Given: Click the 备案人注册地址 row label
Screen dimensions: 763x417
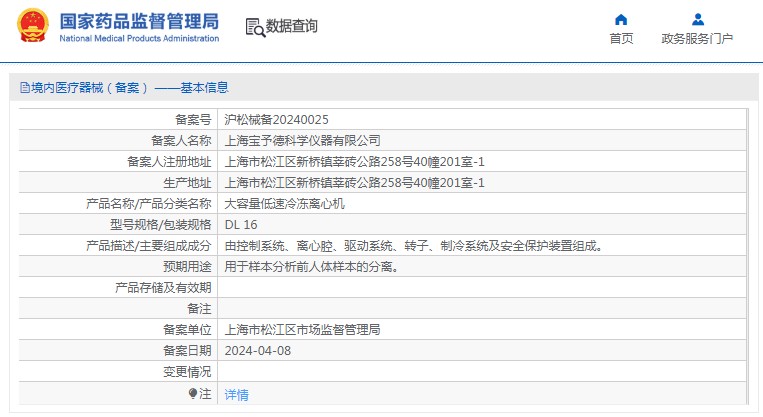Looking at the screenshot, I should tap(169, 162).
